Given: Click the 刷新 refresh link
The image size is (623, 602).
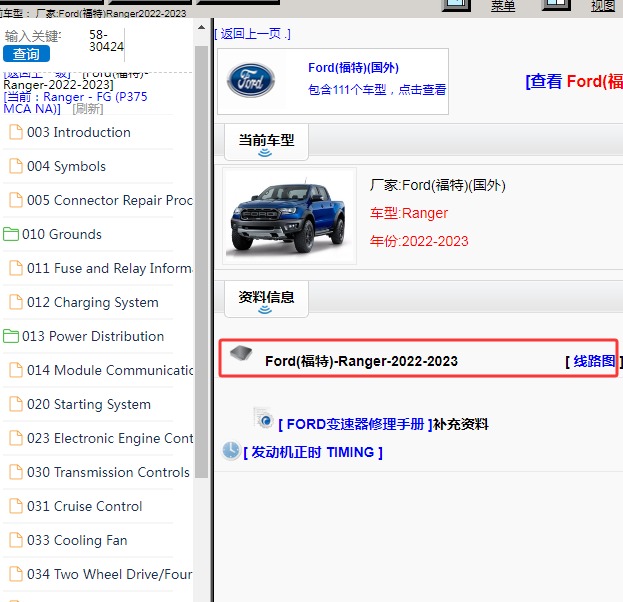Looking at the screenshot, I should point(88,108).
